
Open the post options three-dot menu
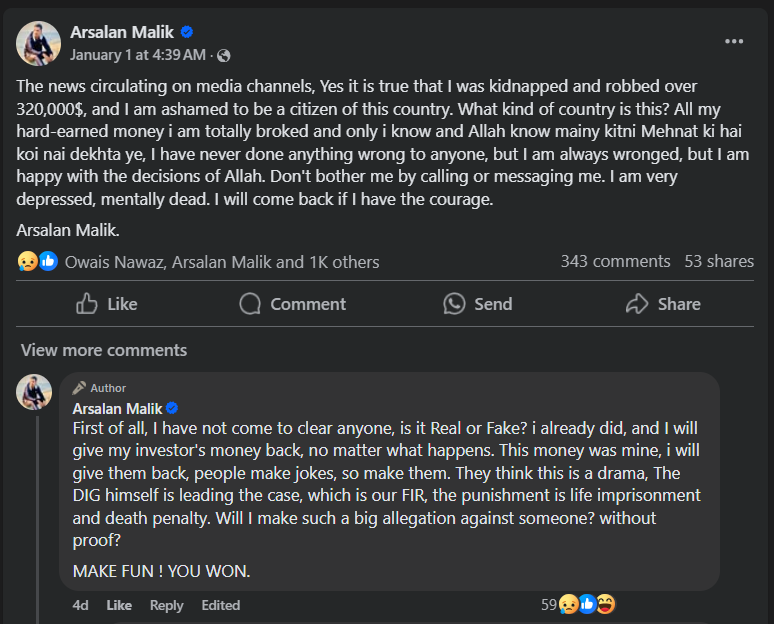pyautogui.click(x=734, y=41)
